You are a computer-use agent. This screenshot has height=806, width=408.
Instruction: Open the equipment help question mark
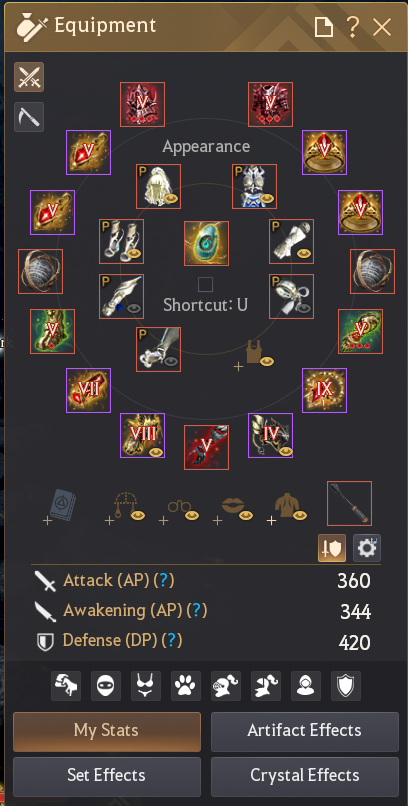tap(353, 26)
